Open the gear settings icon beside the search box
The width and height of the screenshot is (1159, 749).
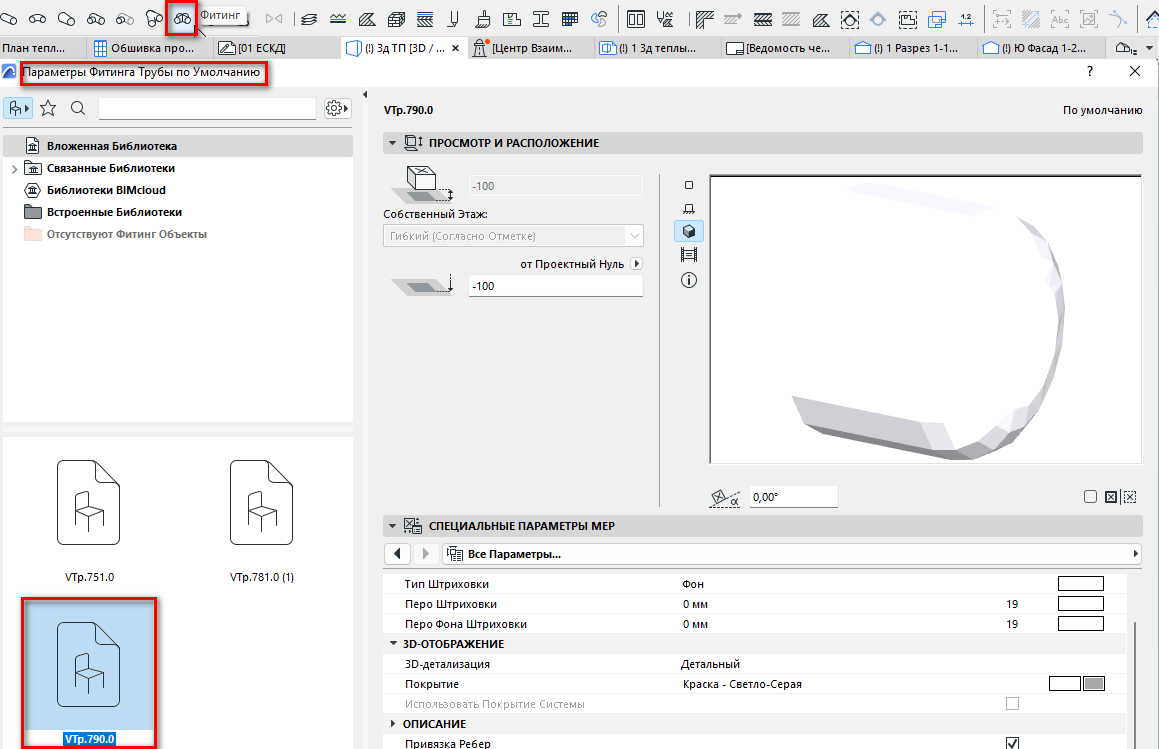[x=334, y=105]
